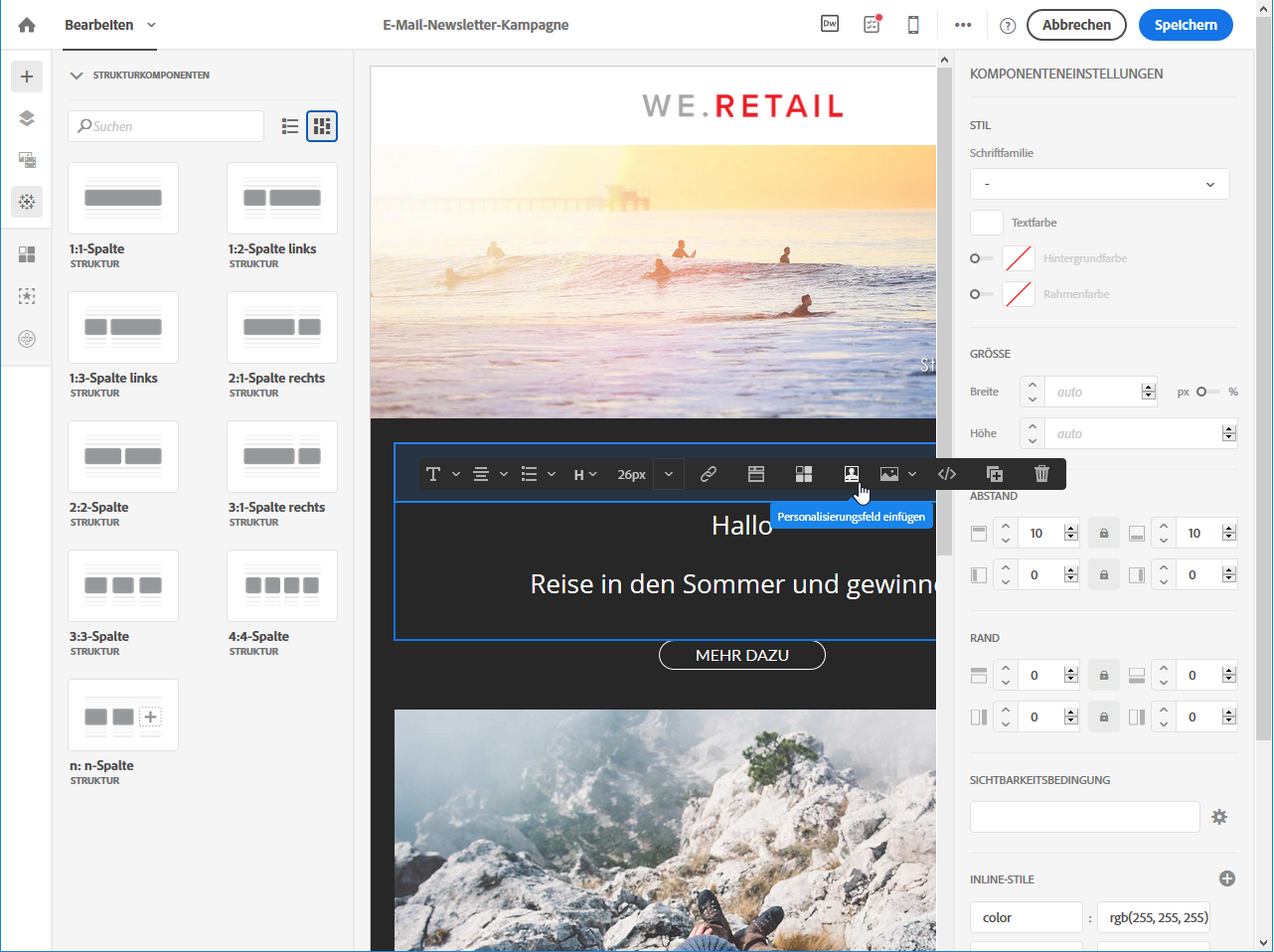Open the bullet list dropdown

click(538, 474)
